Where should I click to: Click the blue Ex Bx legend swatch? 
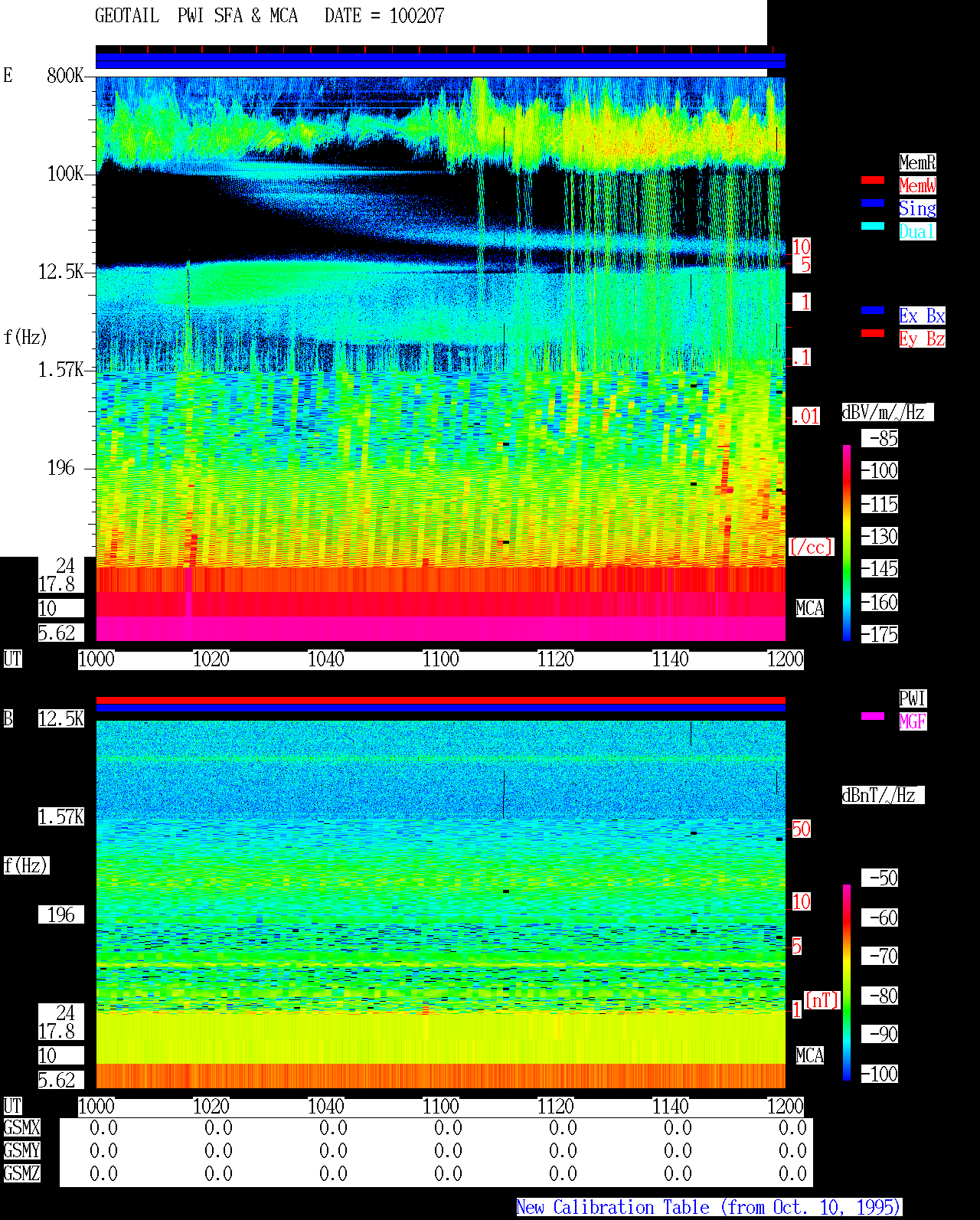pos(873,310)
